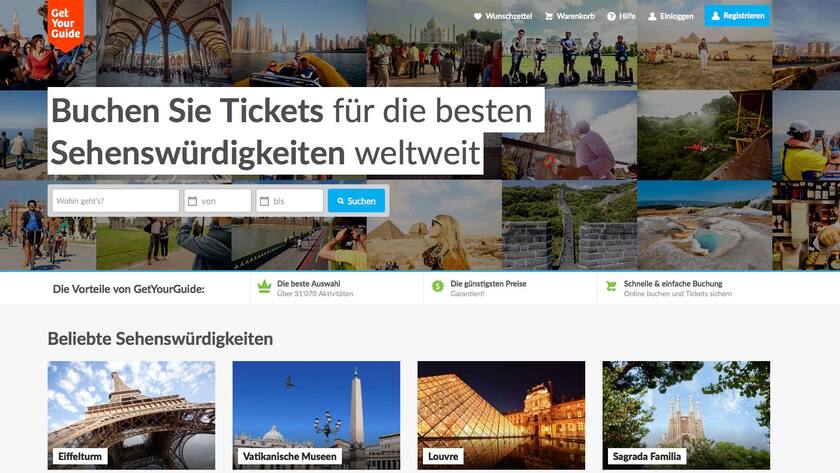The height and width of the screenshot is (473, 840).
Task: Click the Hilfe question mark icon
Action: point(611,17)
